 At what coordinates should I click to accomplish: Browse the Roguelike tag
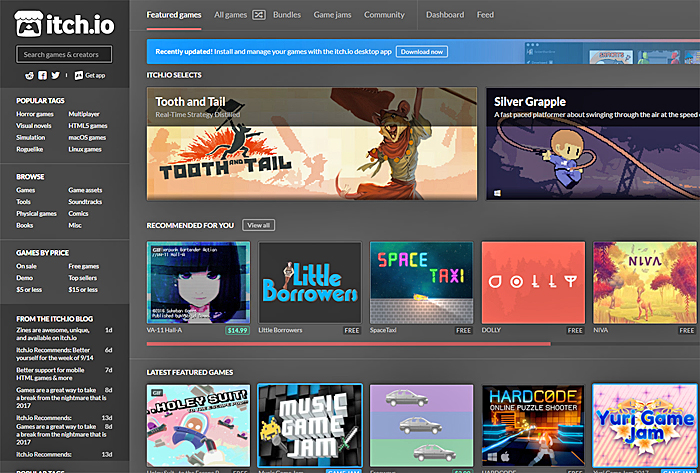pos(29,149)
